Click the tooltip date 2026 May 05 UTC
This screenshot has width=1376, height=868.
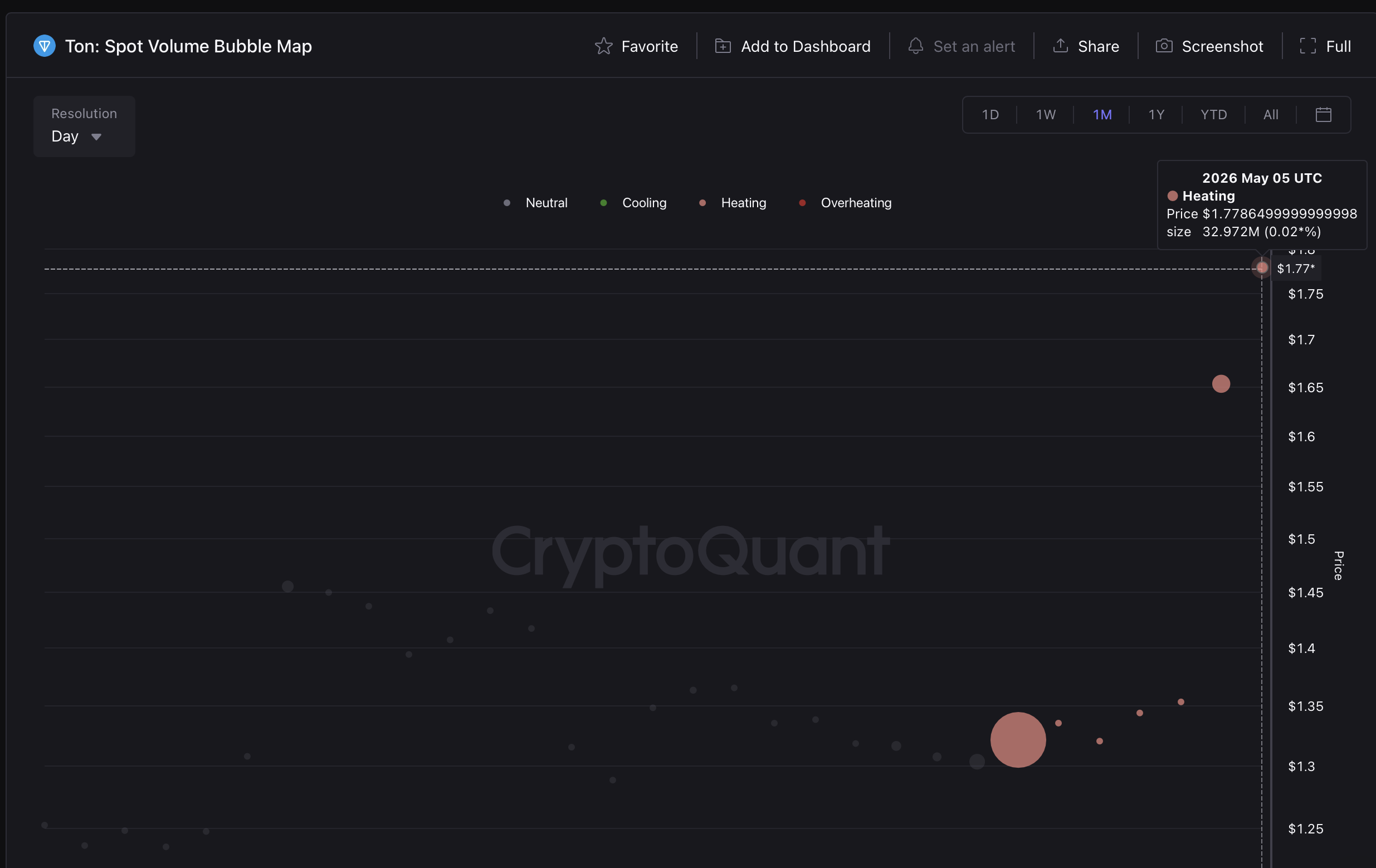click(1262, 178)
